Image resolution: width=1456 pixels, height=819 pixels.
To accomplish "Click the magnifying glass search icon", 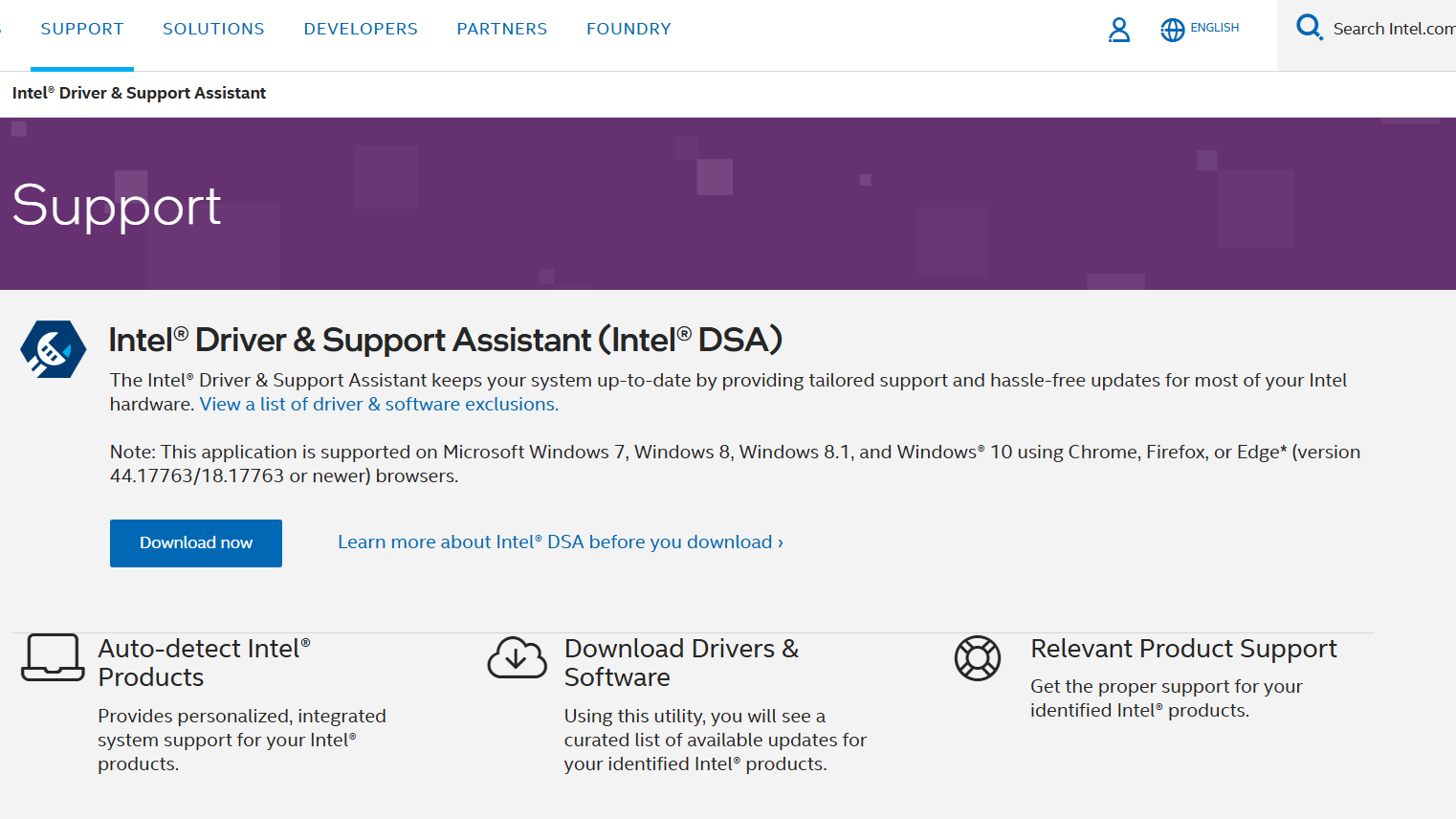I will [1308, 27].
